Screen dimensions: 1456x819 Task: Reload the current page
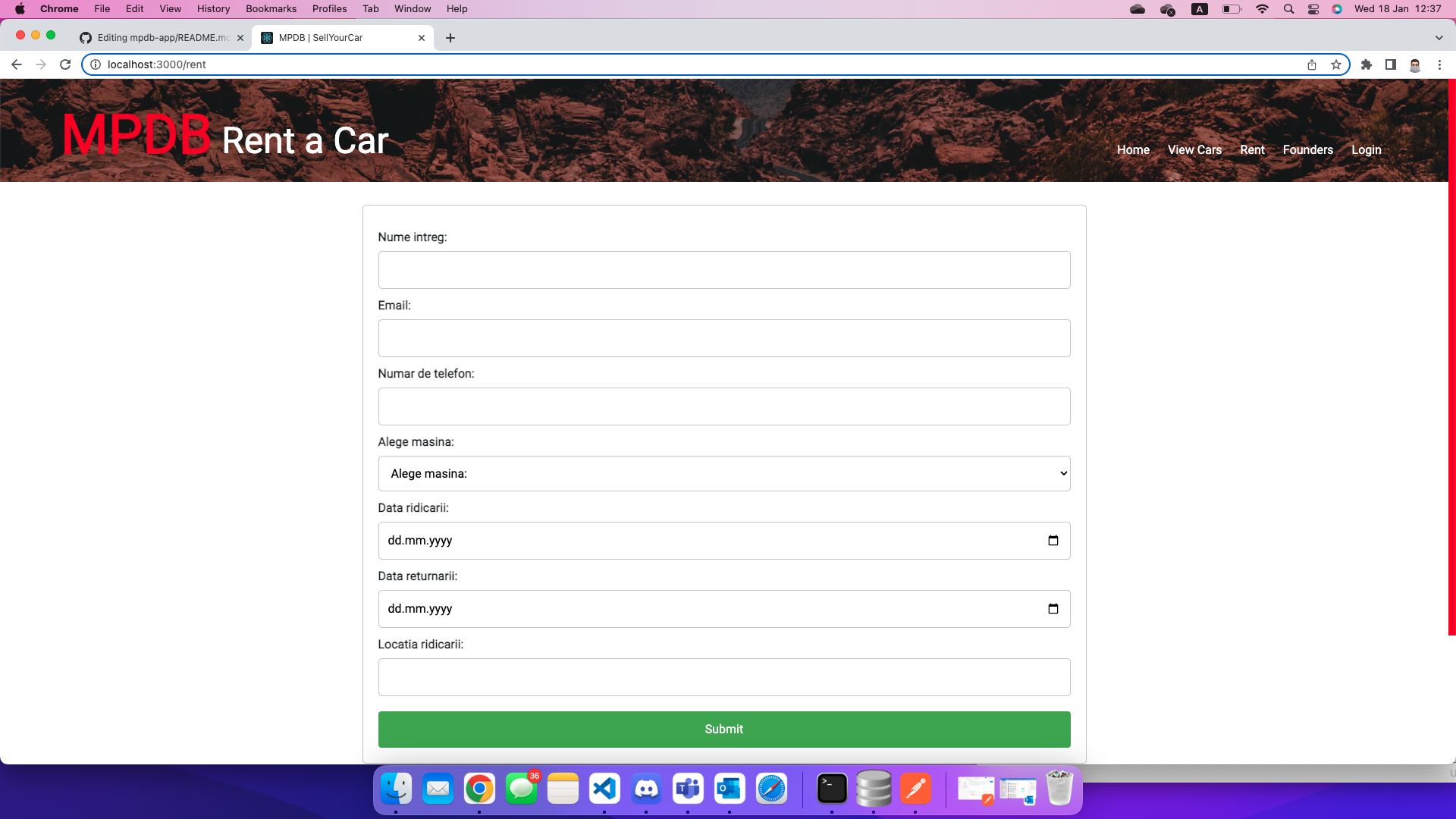coord(65,64)
